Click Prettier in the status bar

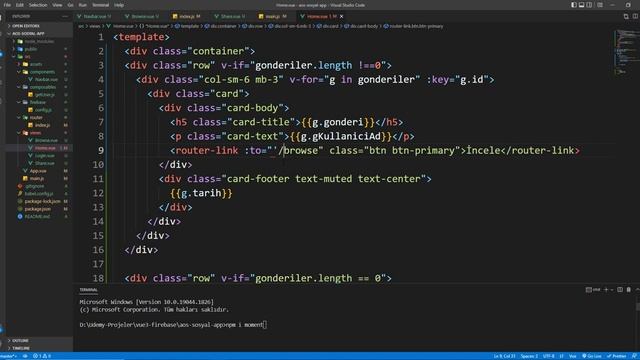tap(617, 356)
